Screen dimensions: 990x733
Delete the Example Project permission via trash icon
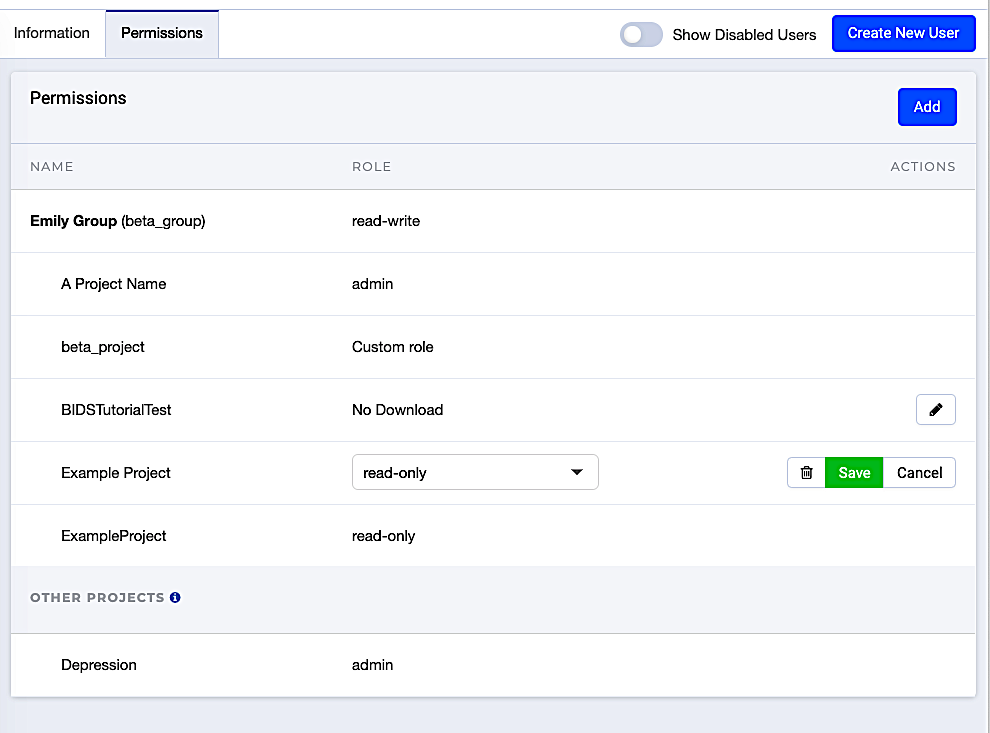(x=806, y=473)
